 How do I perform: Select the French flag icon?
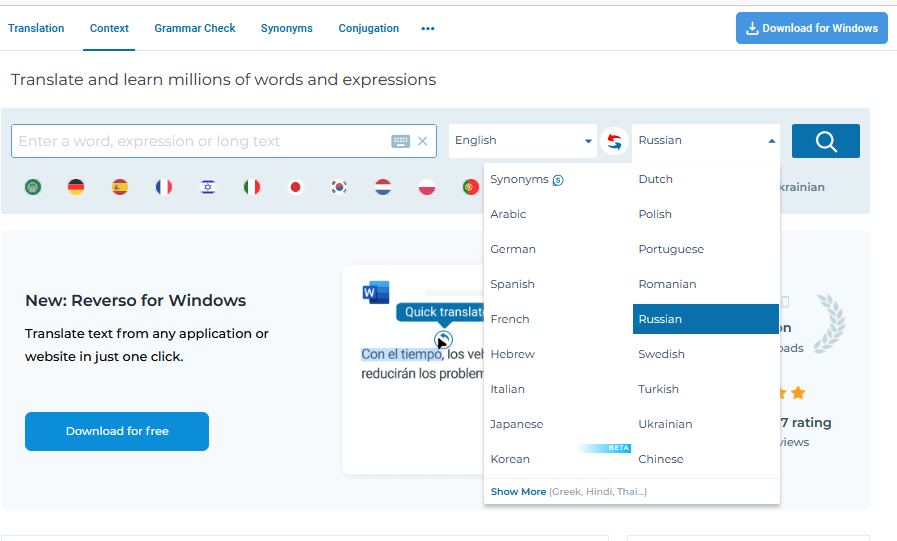click(x=164, y=187)
